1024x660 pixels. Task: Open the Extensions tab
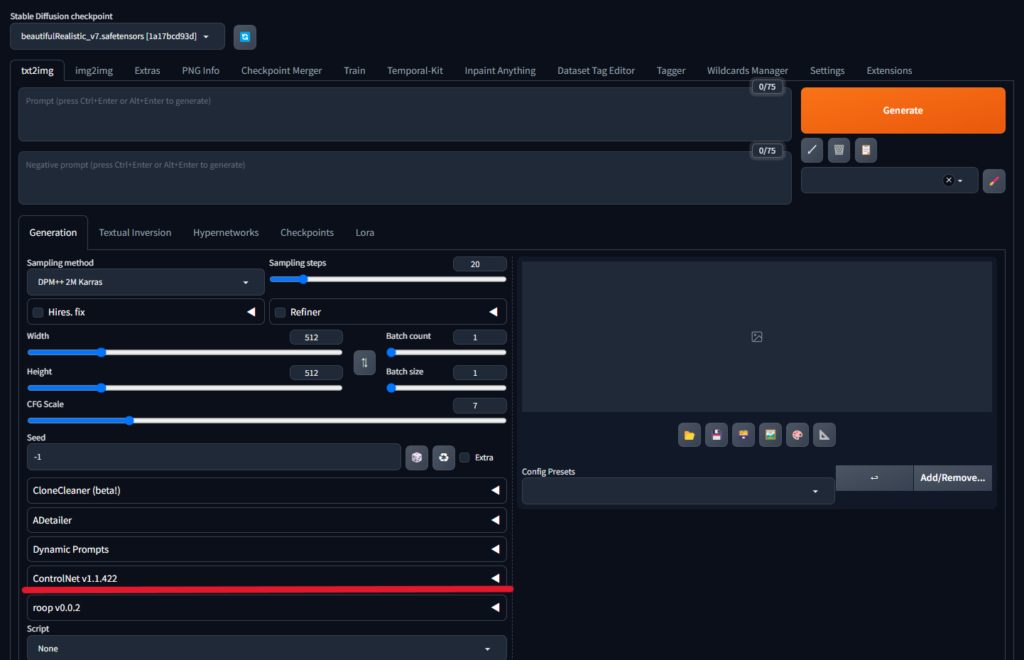pyautogui.click(x=889, y=71)
